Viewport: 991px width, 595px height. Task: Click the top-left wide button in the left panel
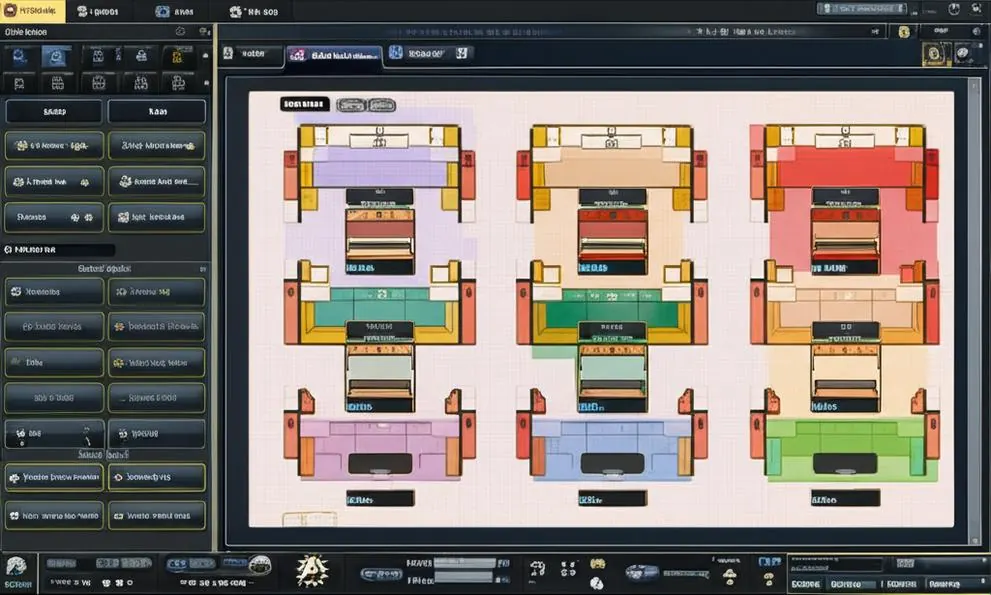pyautogui.click(x=54, y=111)
